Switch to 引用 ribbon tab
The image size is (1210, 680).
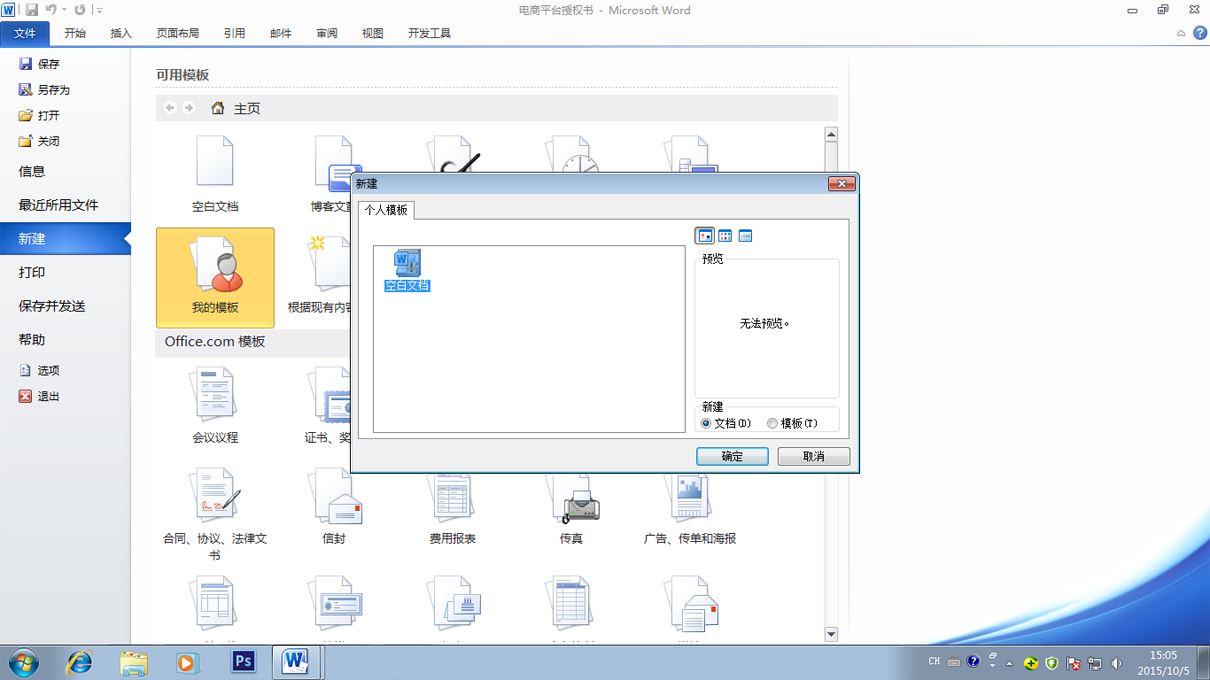[x=234, y=33]
